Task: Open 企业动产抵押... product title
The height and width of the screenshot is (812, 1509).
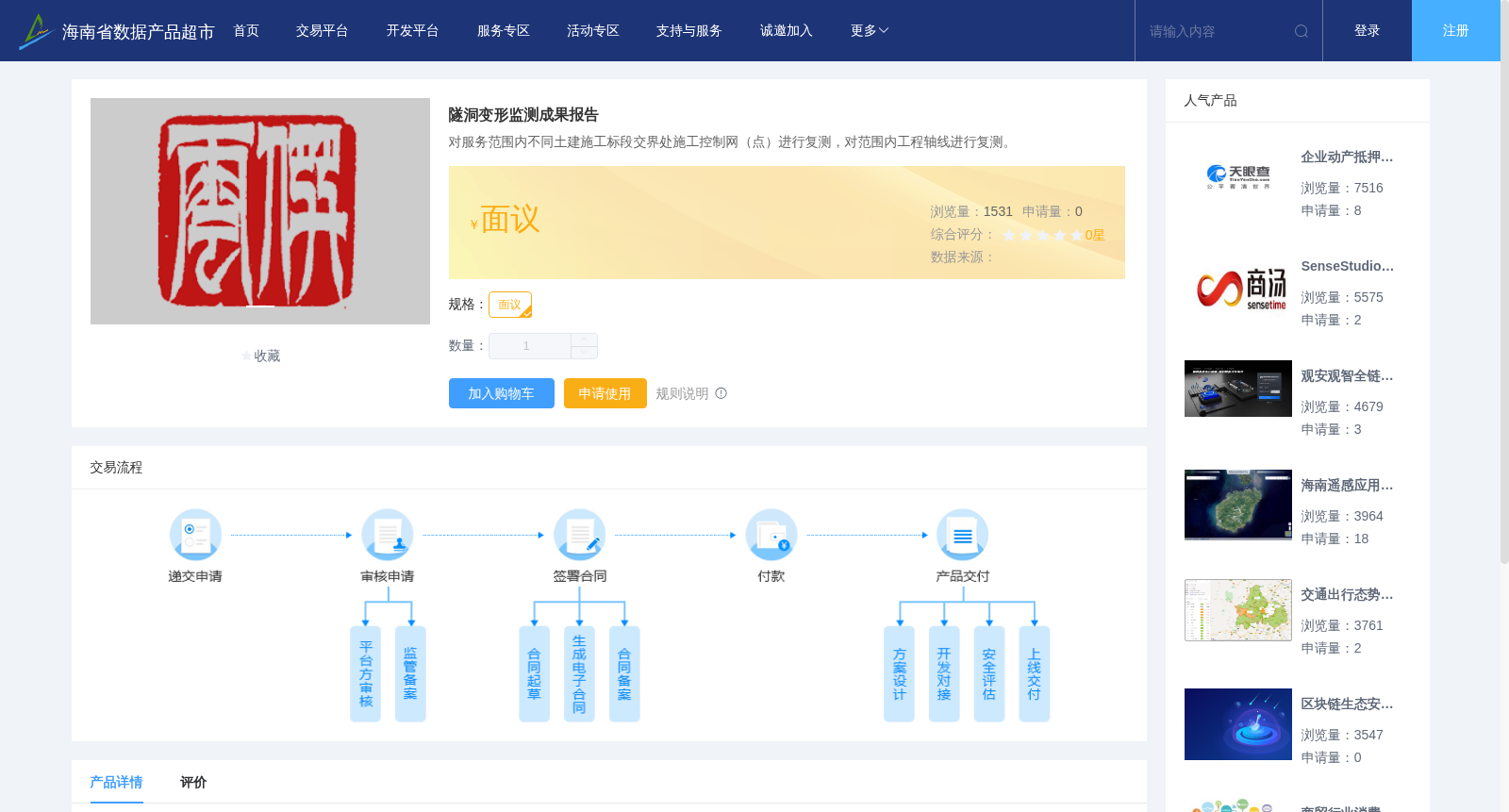Action: [x=1347, y=157]
